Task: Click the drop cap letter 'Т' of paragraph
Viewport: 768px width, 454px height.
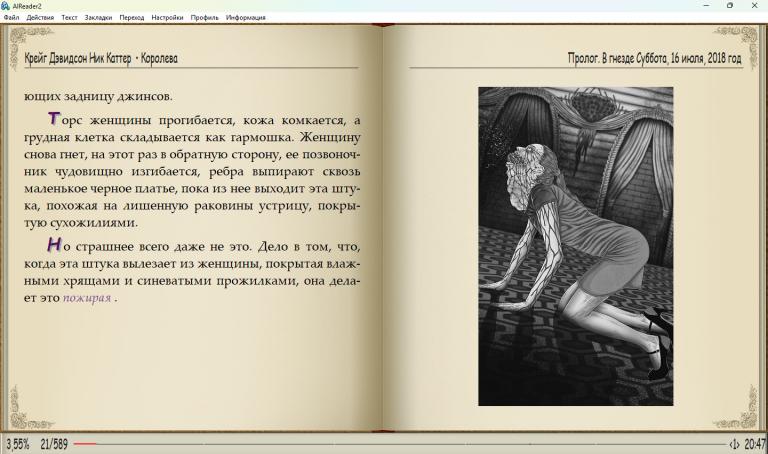Action: tap(54, 118)
